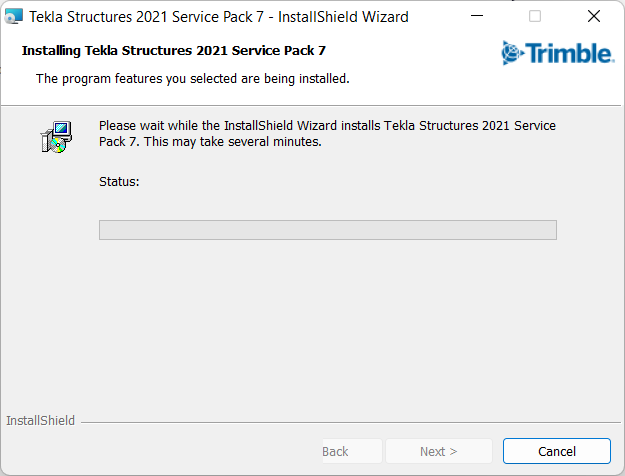Click the setup computer and disc icon
625x476 pixels.
55,136
